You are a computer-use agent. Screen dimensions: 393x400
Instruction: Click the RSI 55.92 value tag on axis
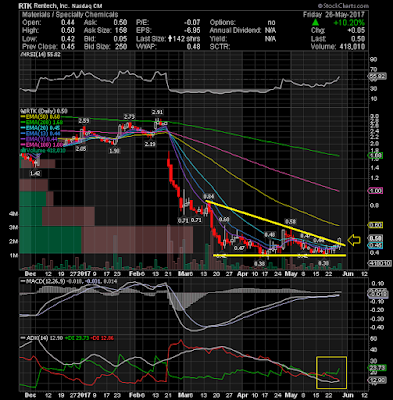click(377, 76)
